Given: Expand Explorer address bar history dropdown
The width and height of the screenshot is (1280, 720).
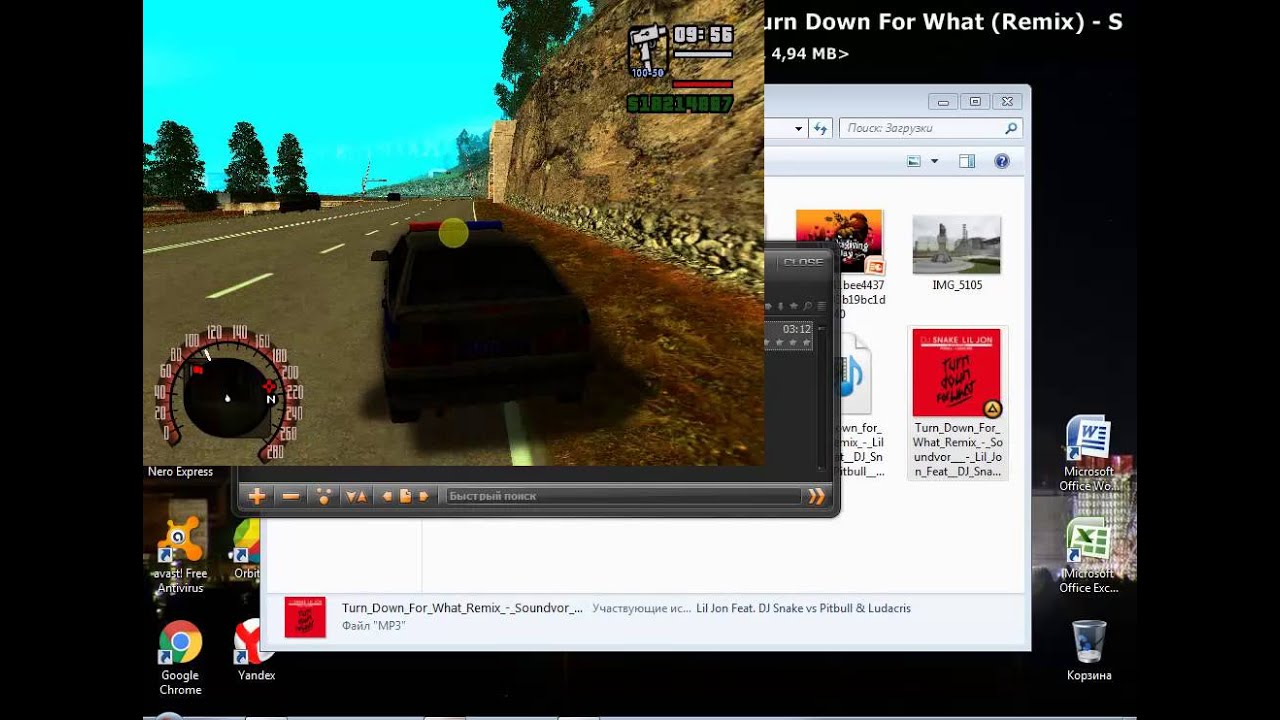Looking at the screenshot, I should coord(798,129).
